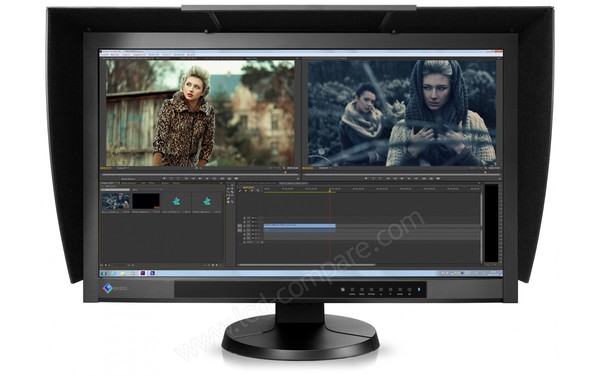The height and width of the screenshot is (375, 600).
Task: Select the first teal icon item in the Project bin
Action: tap(176, 201)
